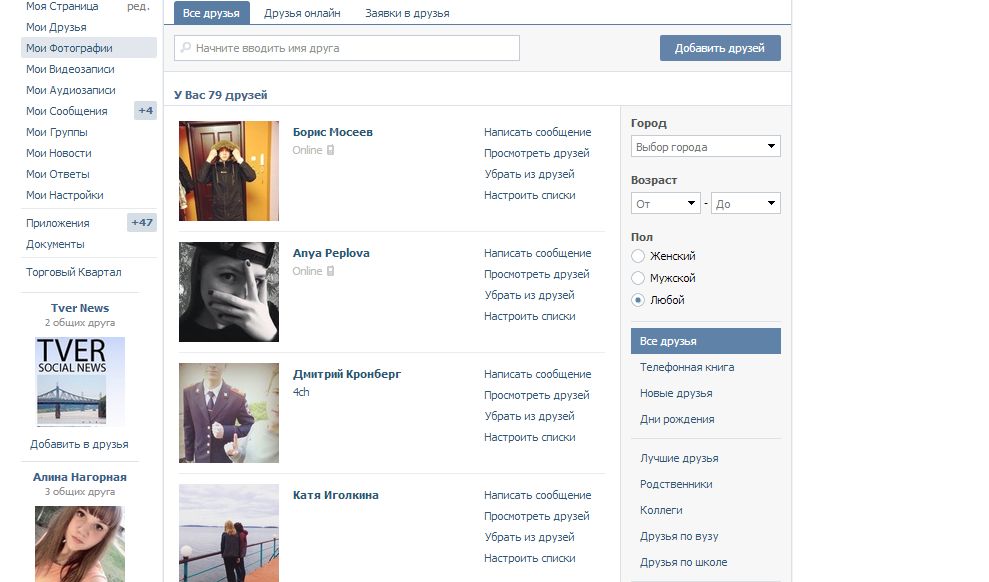Open the От minimum age dropdown
989x582 pixels.
tap(665, 204)
